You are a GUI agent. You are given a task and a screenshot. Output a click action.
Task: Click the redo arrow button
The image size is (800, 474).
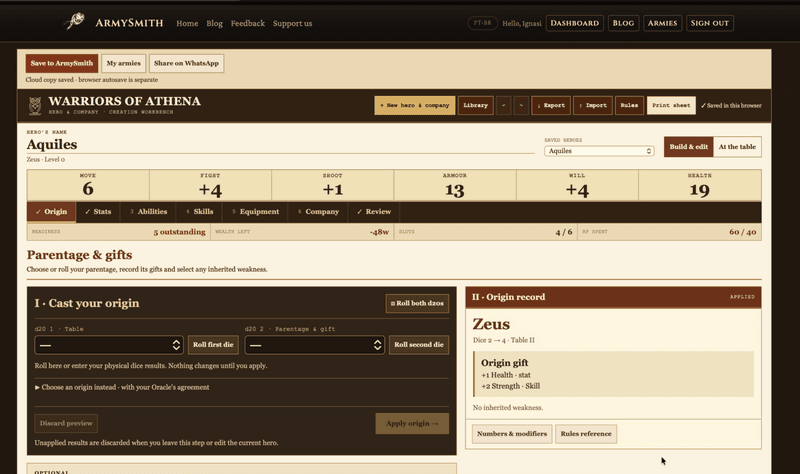click(521, 106)
